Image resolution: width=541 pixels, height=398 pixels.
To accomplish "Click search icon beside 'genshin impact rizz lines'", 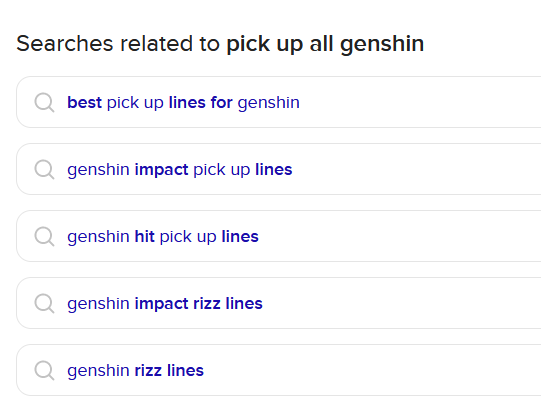I will (45, 303).
